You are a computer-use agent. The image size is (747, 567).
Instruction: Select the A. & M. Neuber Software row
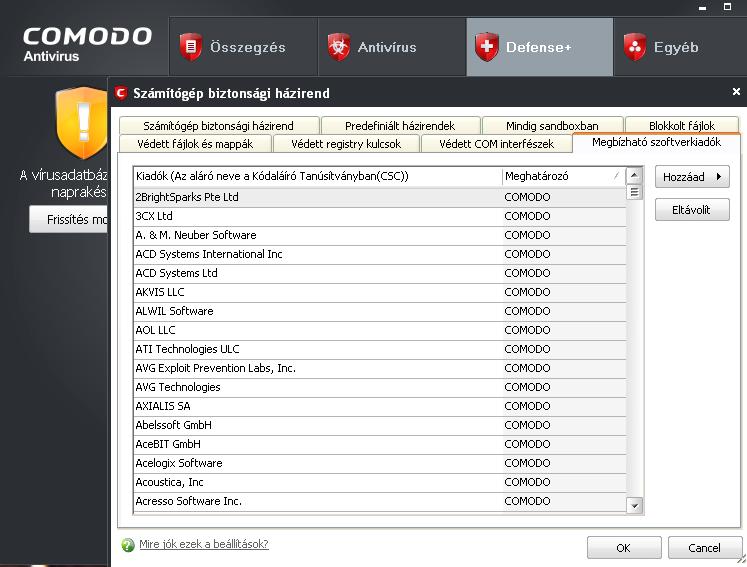[x=380, y=235]
